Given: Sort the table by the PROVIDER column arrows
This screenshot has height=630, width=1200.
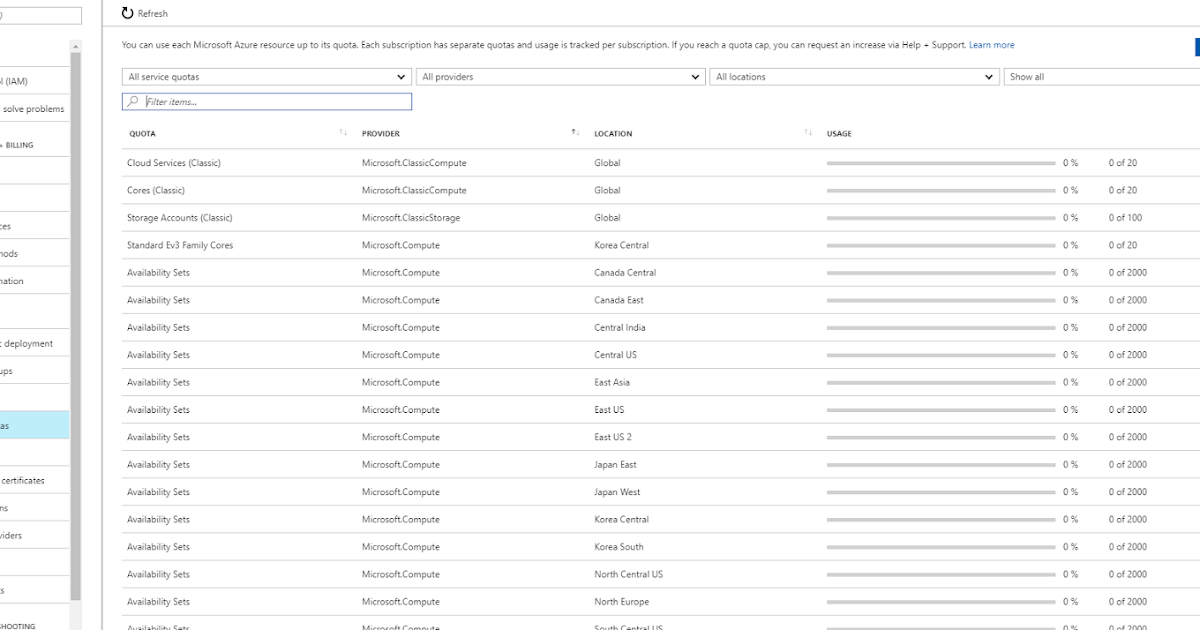Looking at the screenshot, I should [x=574, y=131].
